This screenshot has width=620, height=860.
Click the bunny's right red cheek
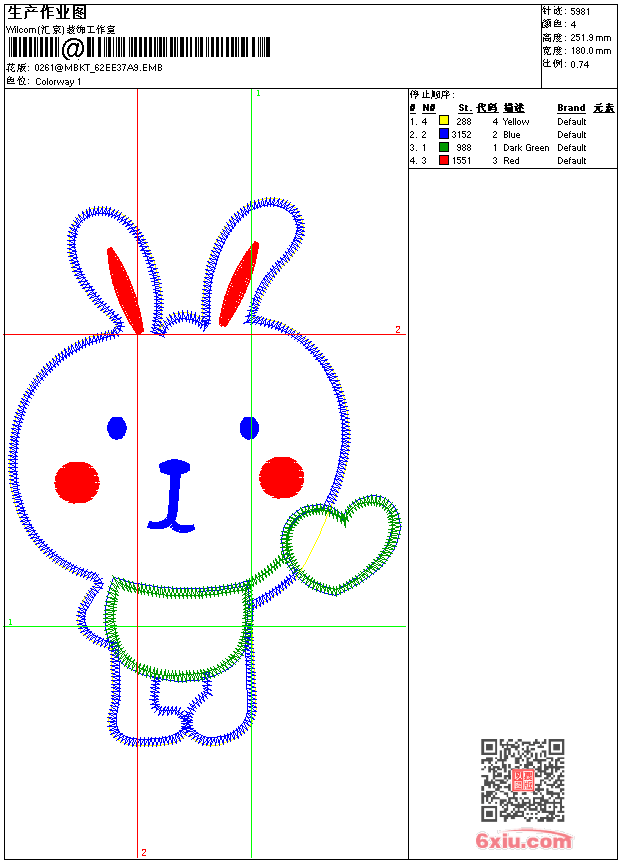tap(281, 478)
